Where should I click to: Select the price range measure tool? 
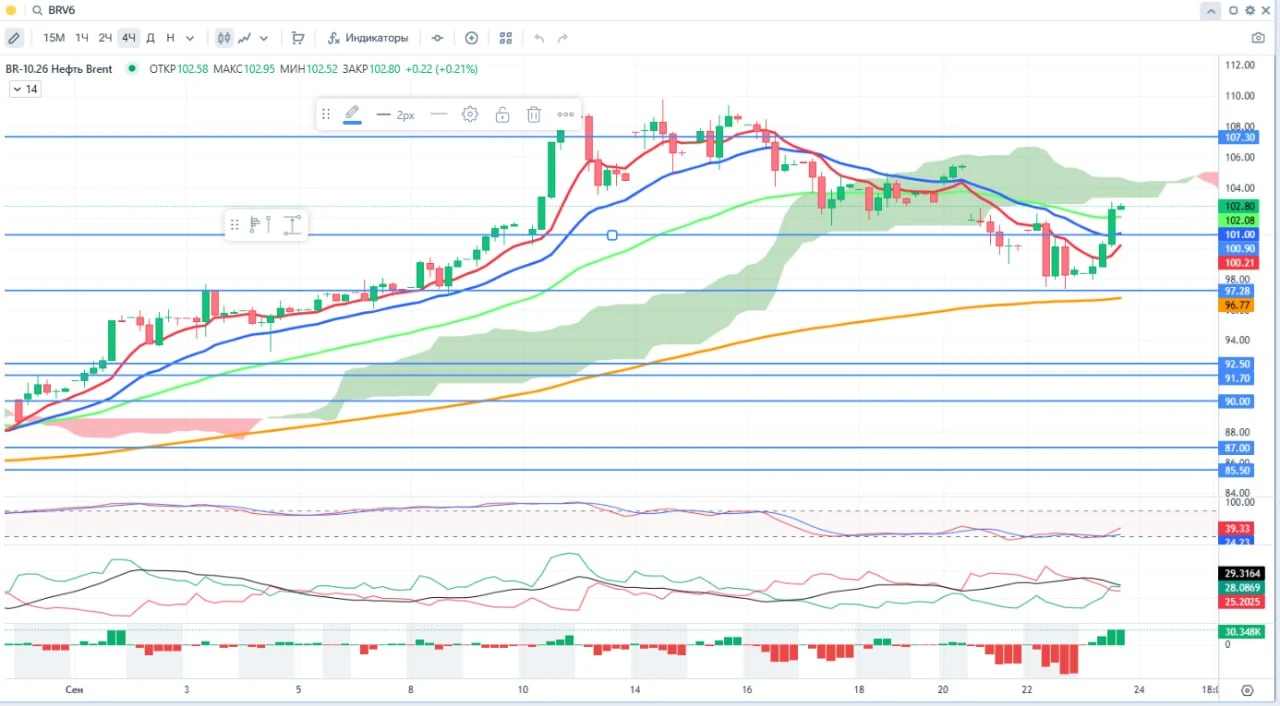292,225
